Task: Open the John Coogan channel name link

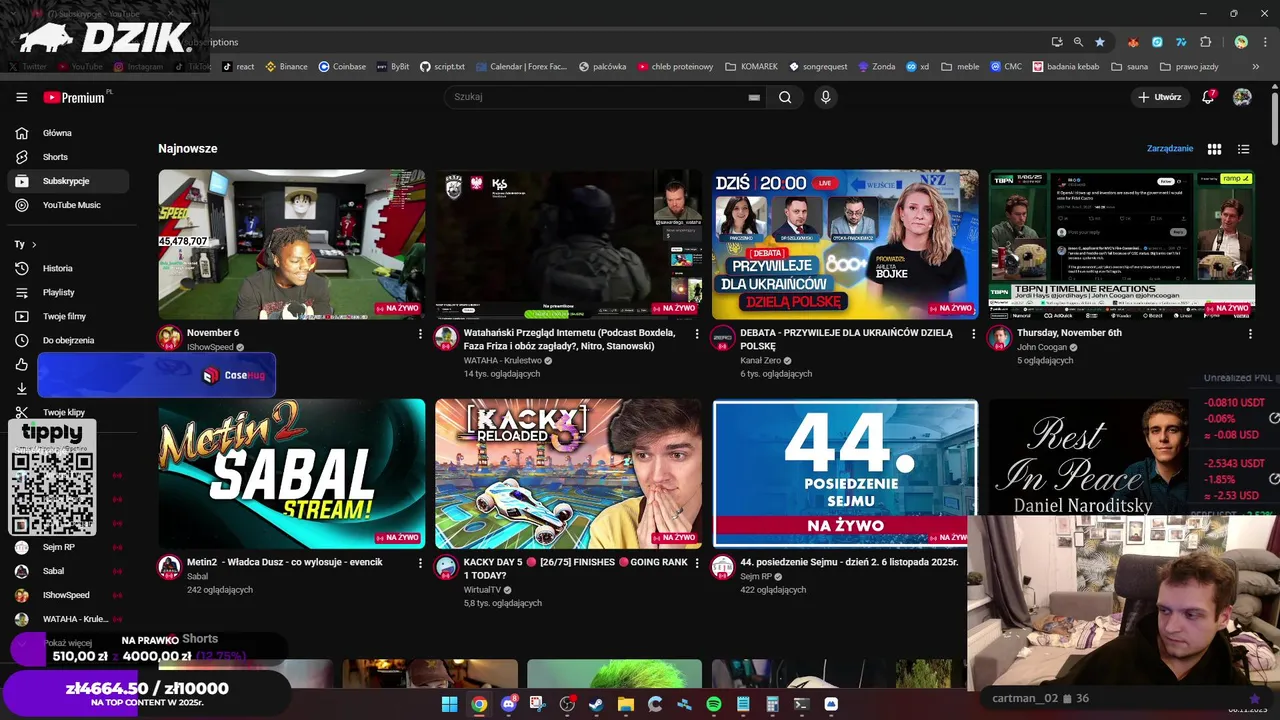Action: (1042, 347)
